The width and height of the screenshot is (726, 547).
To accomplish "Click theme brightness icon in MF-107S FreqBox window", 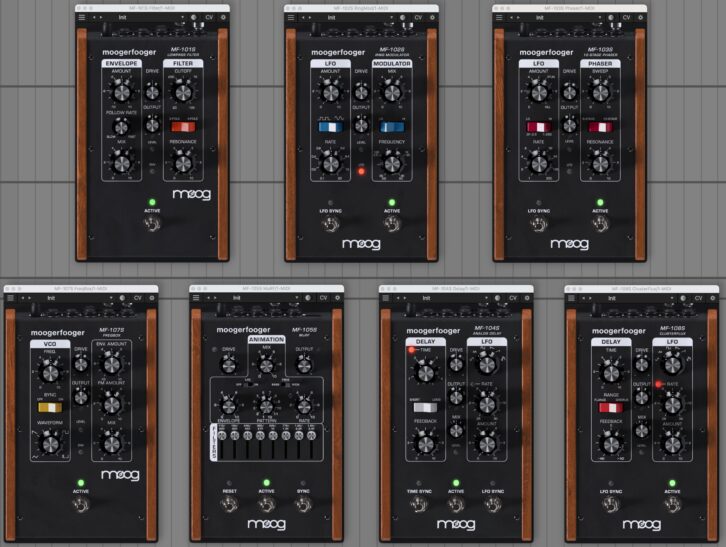I will (x=122, y=298).
